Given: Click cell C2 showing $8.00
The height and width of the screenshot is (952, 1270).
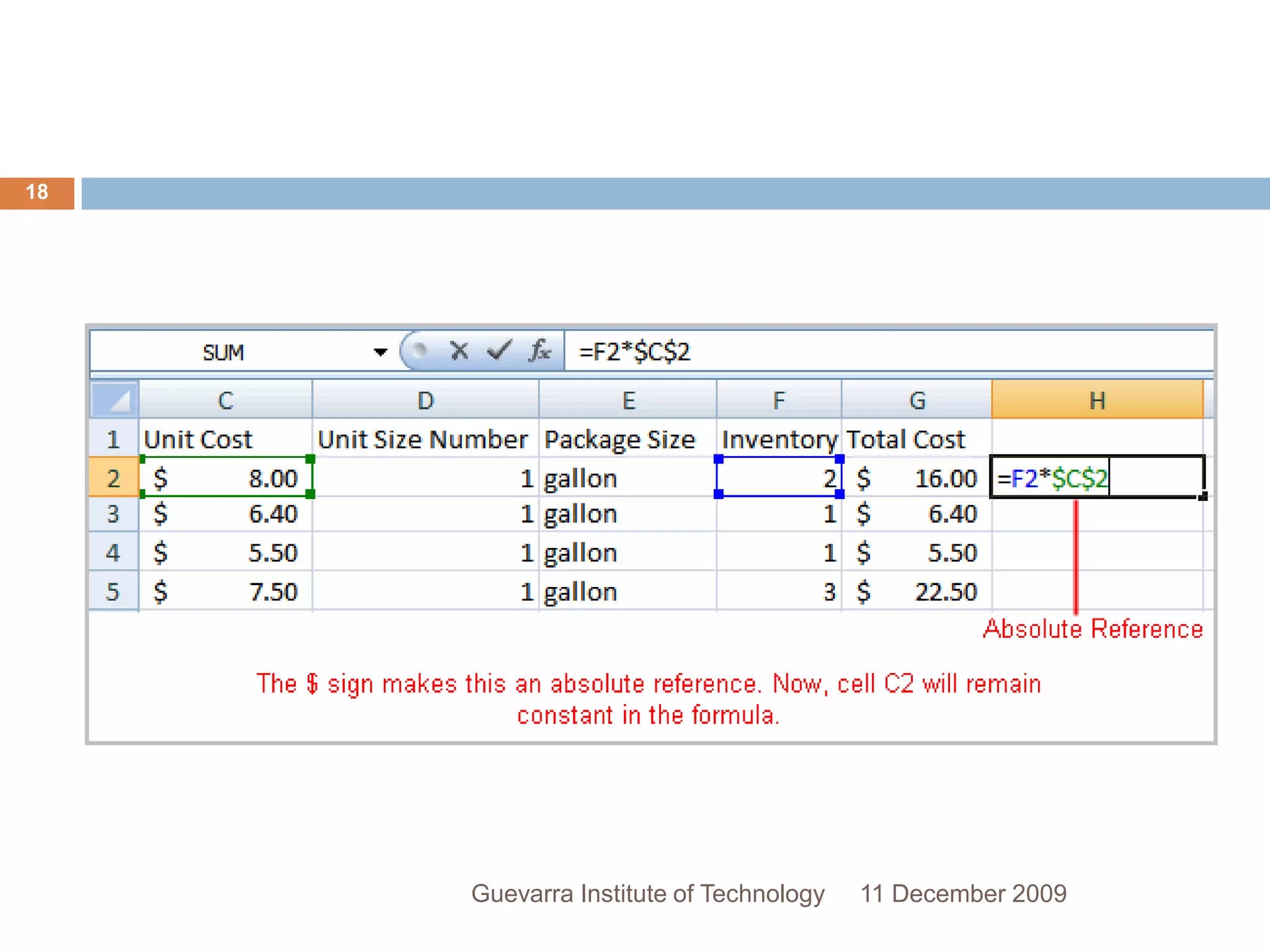Looking at the screenshot, I should tap(226, 478).
